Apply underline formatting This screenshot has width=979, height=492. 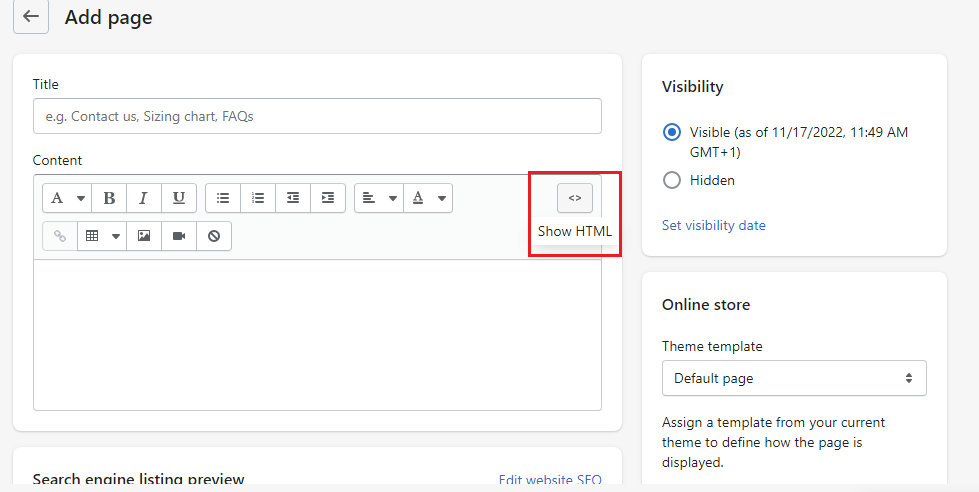pos(178,198)
